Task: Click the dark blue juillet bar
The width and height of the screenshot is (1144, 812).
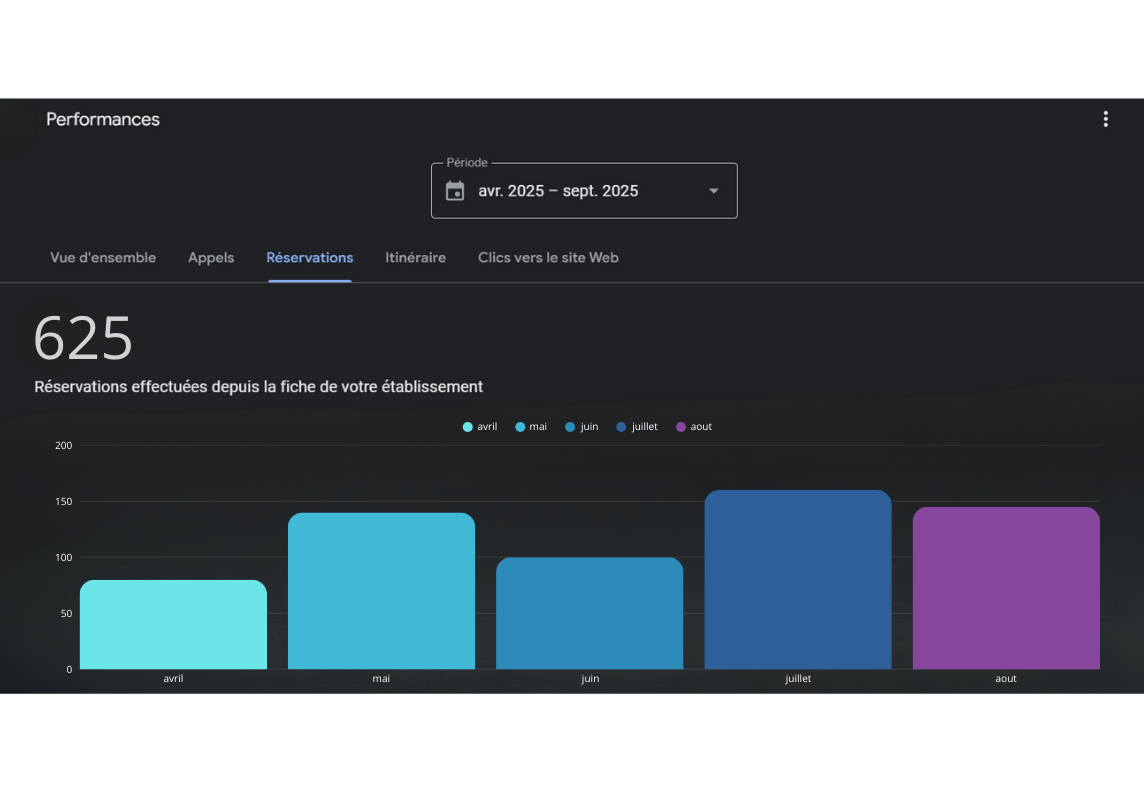Action: pos(798,580)
